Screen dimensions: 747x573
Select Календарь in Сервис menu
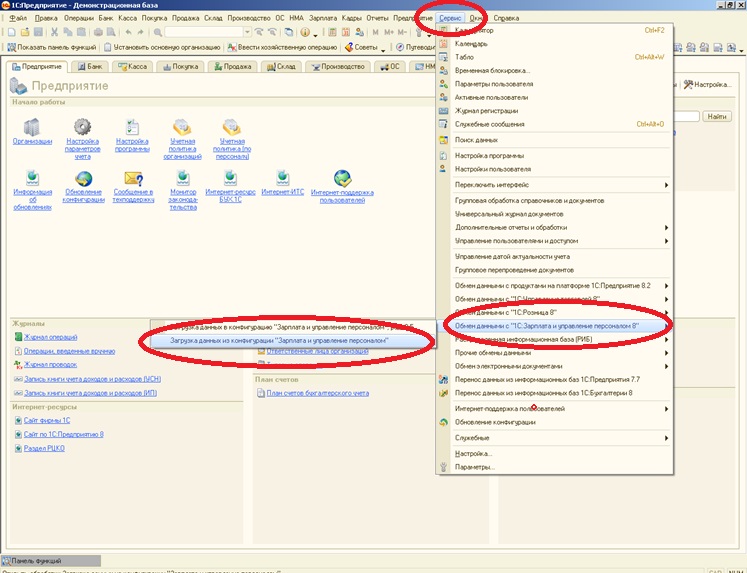point(555,44)
